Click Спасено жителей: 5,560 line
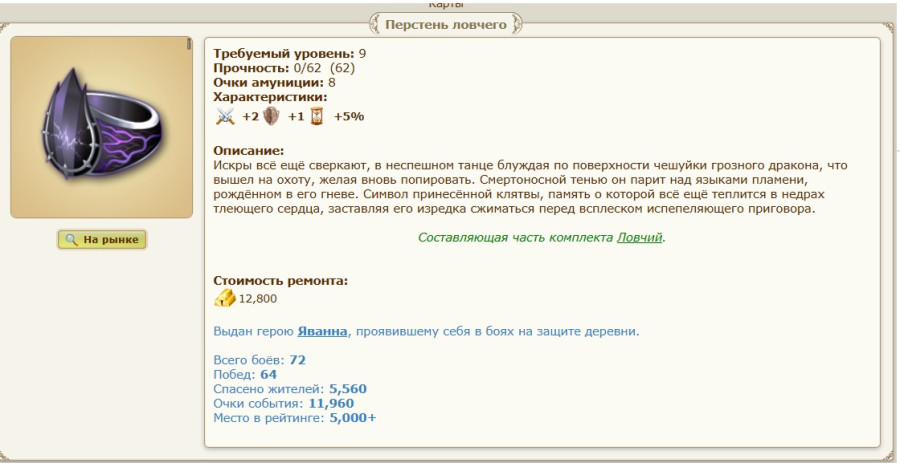Image resolution: width=900 pixels, height=463 pixels. pos(290,389)
